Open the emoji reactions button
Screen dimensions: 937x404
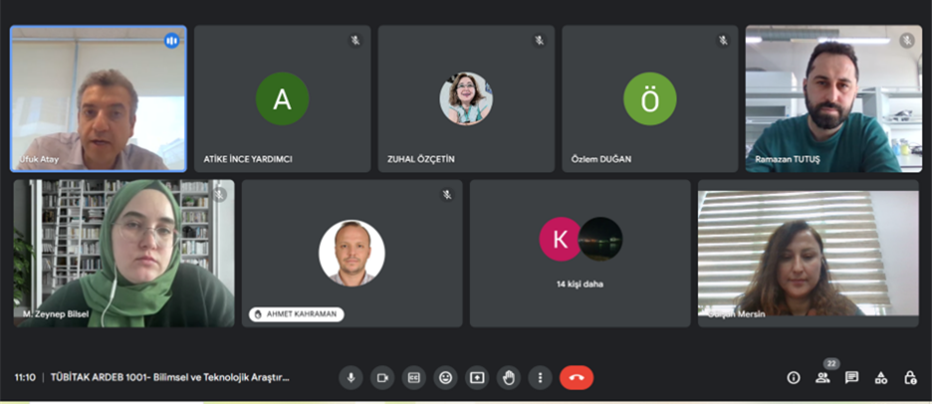[445, 378]
